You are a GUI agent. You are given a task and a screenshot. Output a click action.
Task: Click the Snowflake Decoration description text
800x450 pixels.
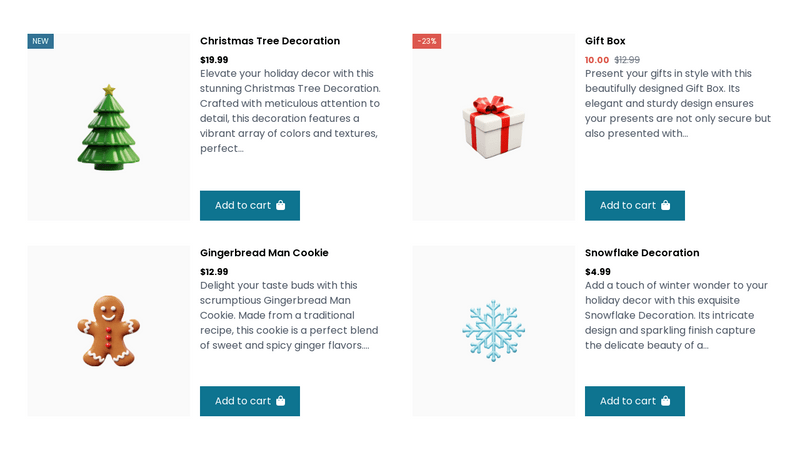676,315
